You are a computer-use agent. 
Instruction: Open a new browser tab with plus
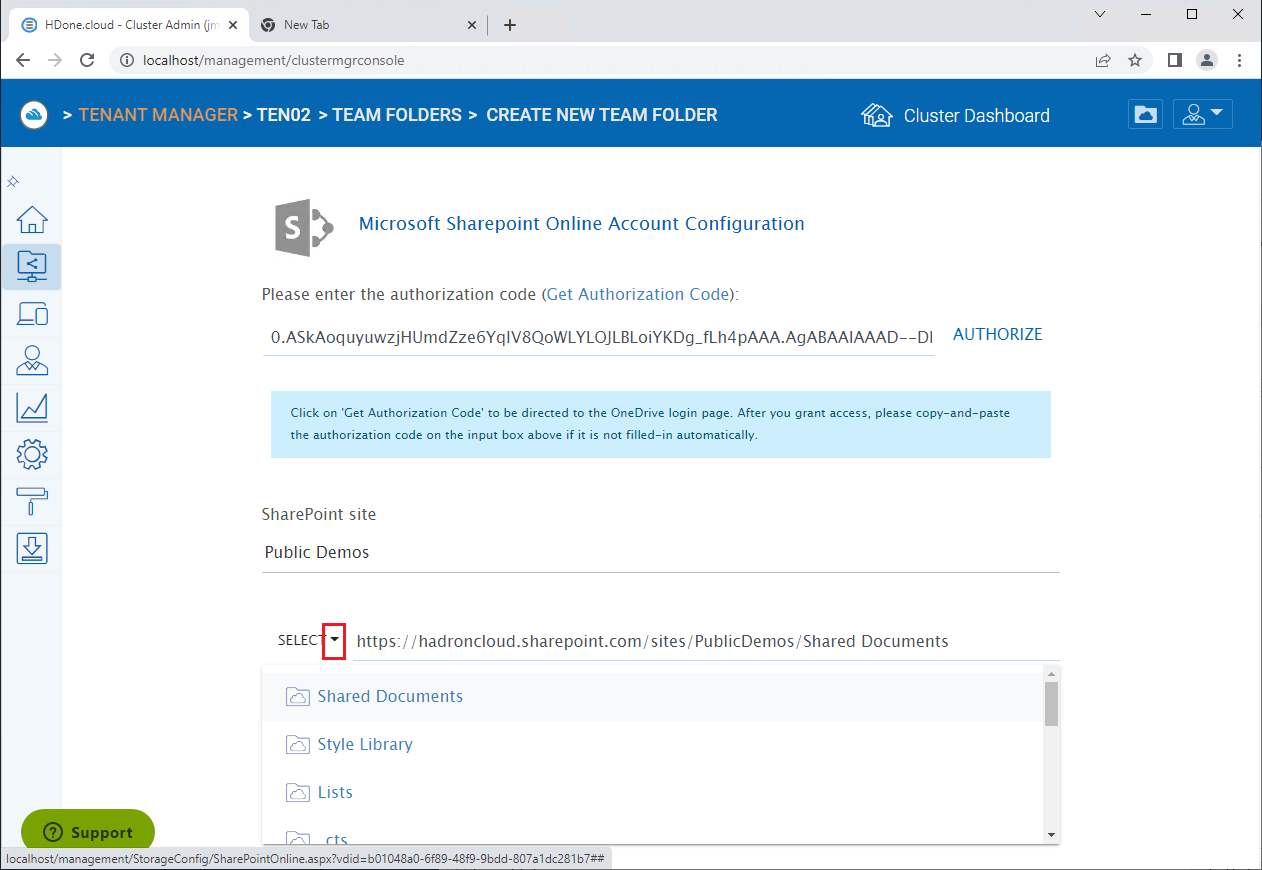coord(510,25)
